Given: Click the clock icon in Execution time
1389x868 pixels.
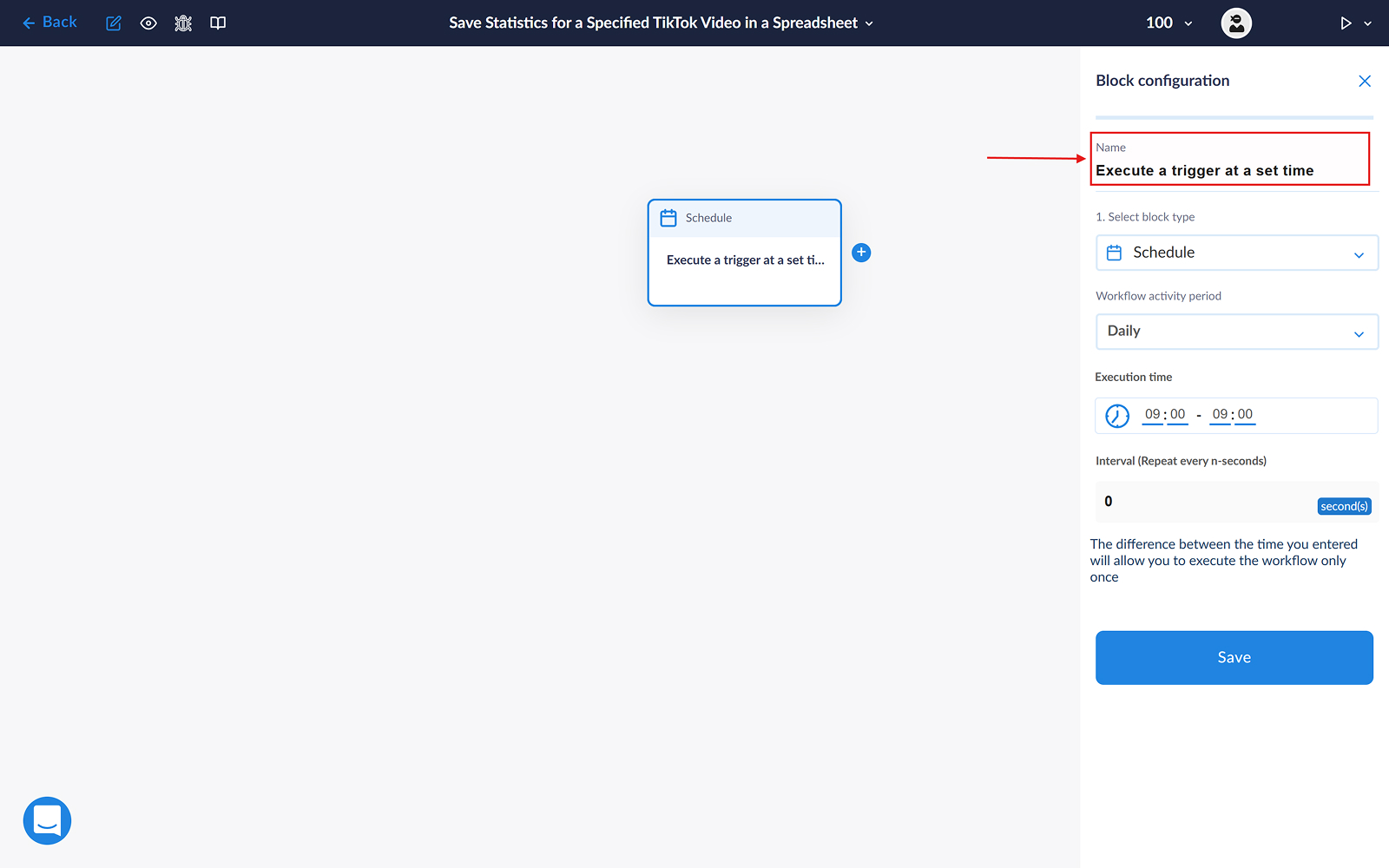Looking at the screenshot, I should pos(1117,416).
